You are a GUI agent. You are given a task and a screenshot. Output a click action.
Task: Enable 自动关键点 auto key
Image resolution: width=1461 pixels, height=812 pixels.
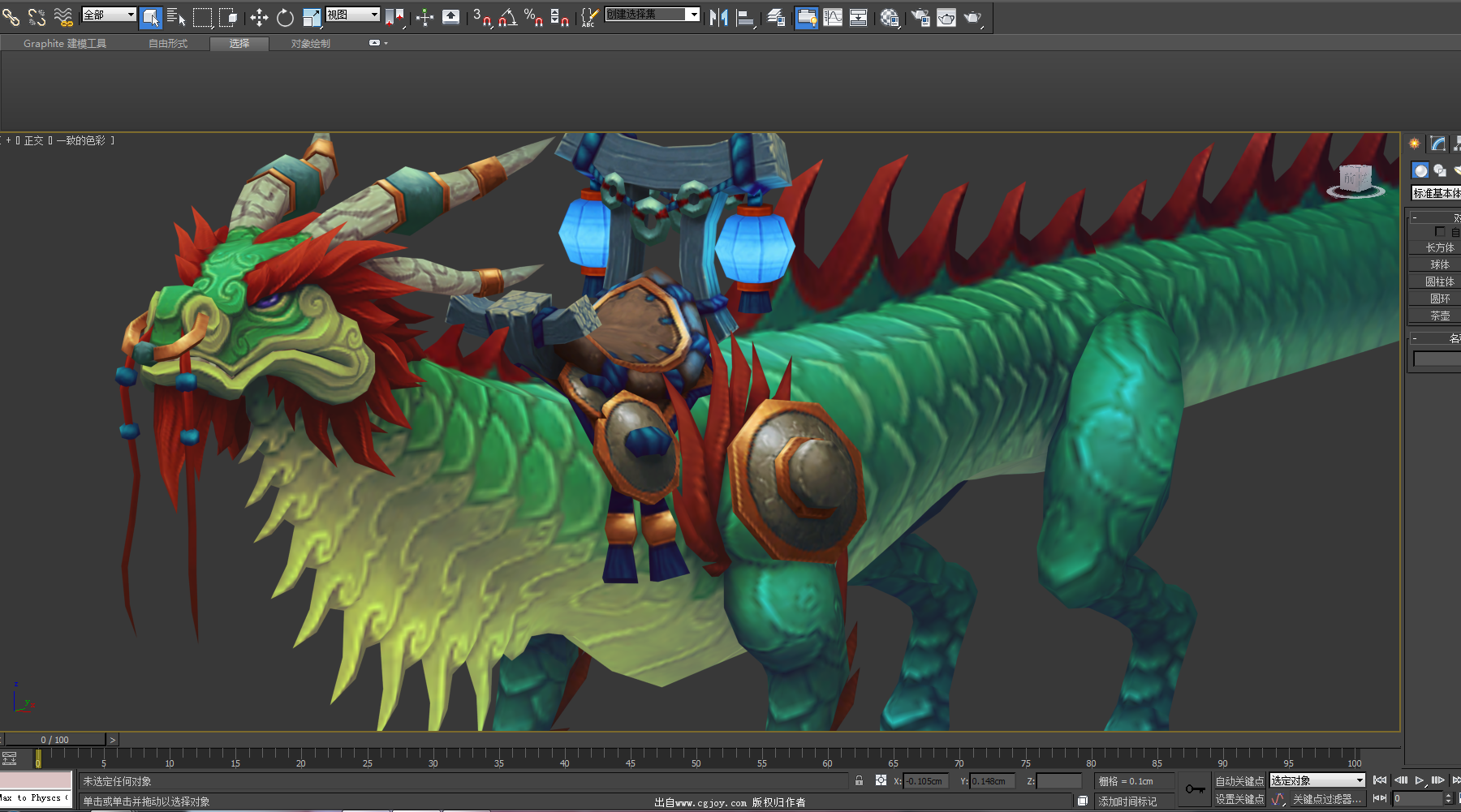tap(1239, 781)
